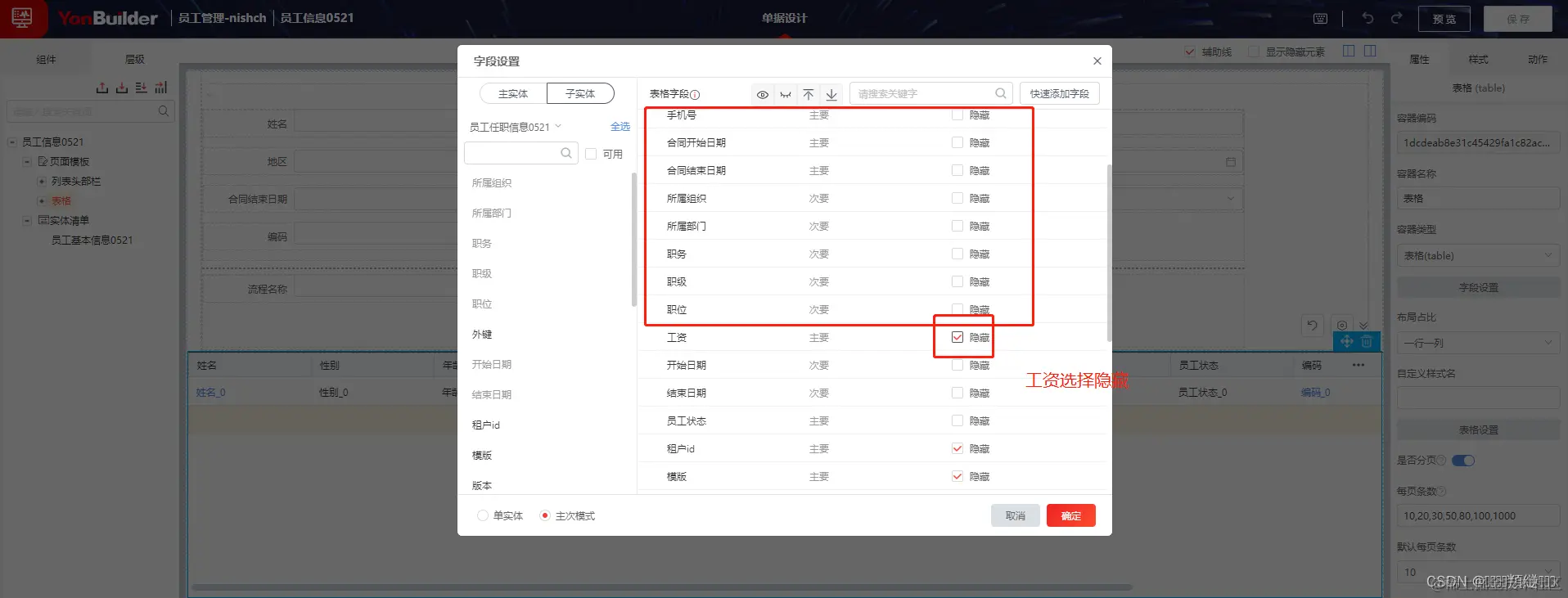The image size is (1568, 598).
Task: Tick the 可用 checkbox
Action: [591, 154]
